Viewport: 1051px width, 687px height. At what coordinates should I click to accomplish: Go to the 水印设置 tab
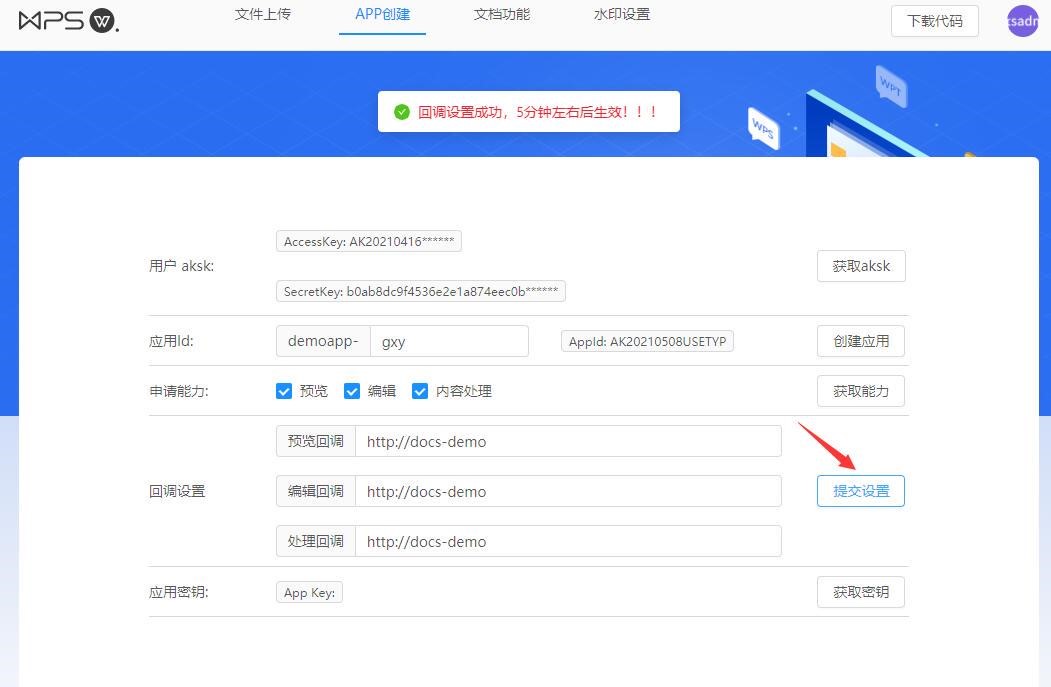pos(622,15)
